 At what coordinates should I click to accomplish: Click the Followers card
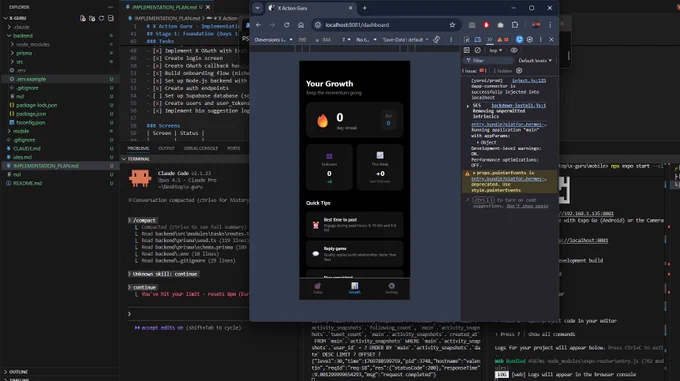coord(329,167)
